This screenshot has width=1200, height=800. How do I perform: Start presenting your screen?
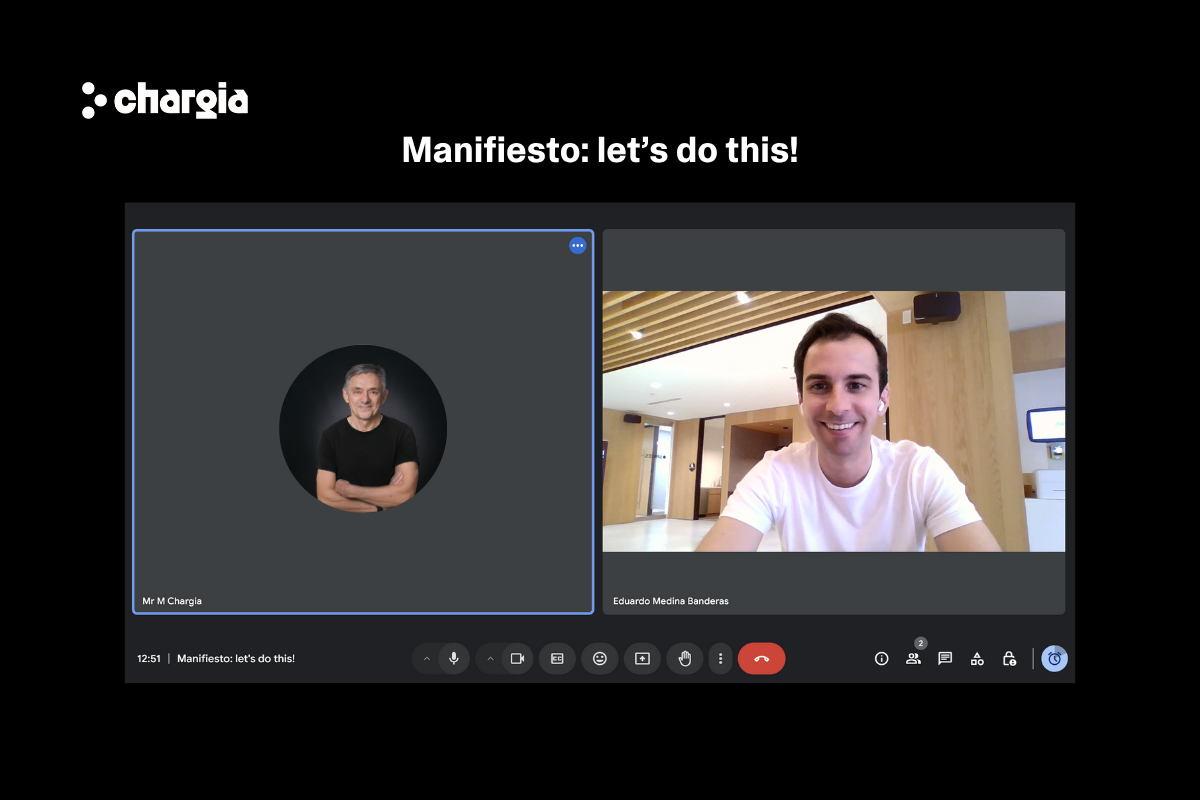(642, 658)
